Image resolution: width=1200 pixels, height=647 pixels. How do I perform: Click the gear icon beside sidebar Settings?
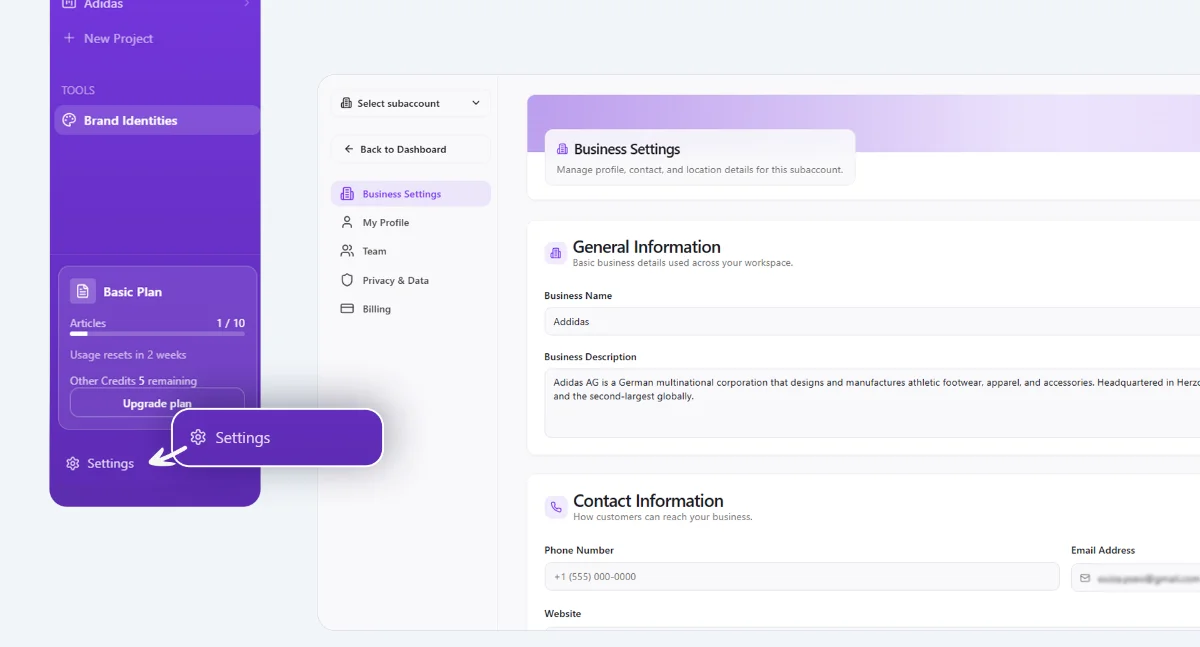[72, 464]
